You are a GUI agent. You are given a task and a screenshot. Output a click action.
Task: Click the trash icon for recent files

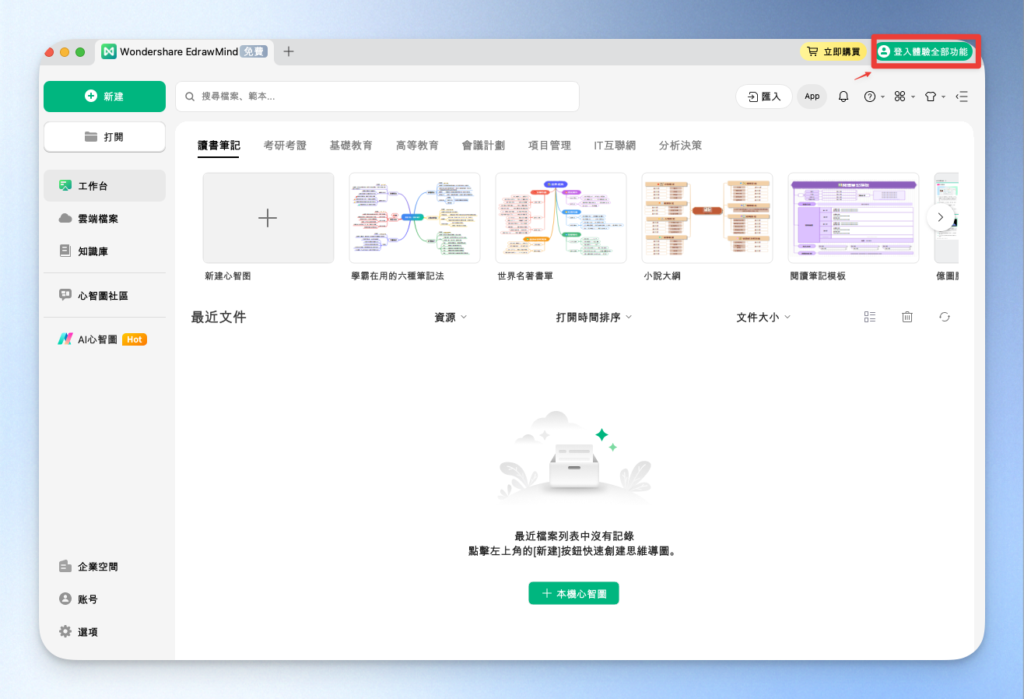point(907,317)
